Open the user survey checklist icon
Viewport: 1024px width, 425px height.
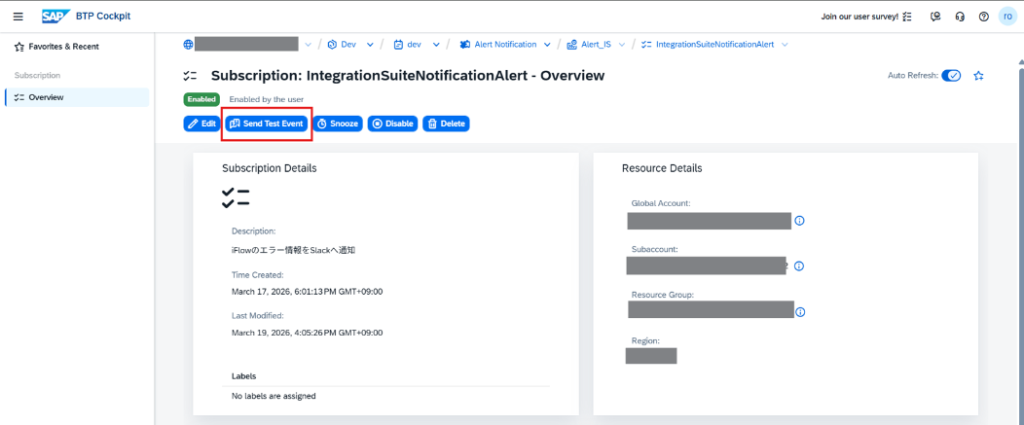[907, 17]
